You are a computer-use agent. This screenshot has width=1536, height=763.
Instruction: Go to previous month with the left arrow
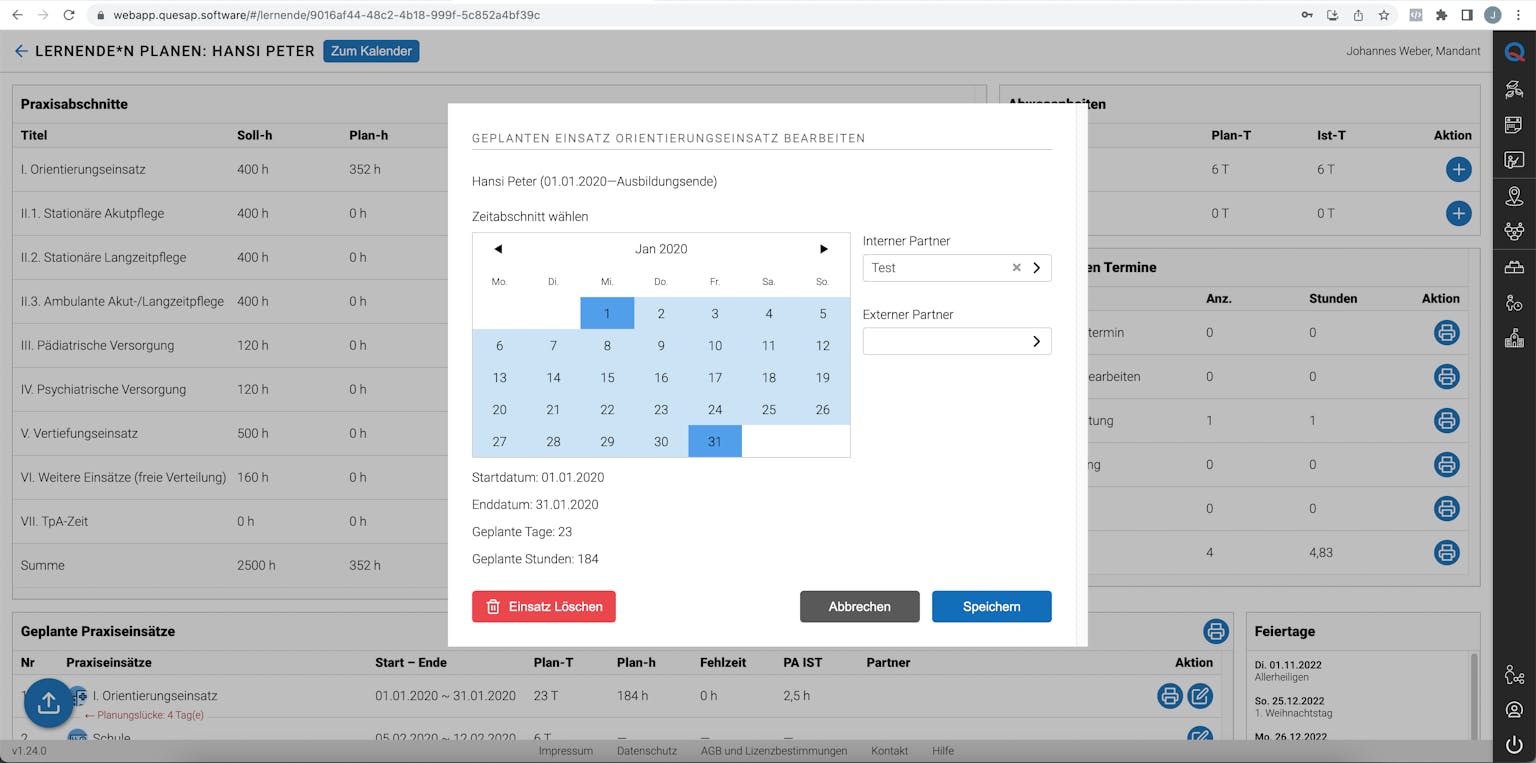pos(498,248)
